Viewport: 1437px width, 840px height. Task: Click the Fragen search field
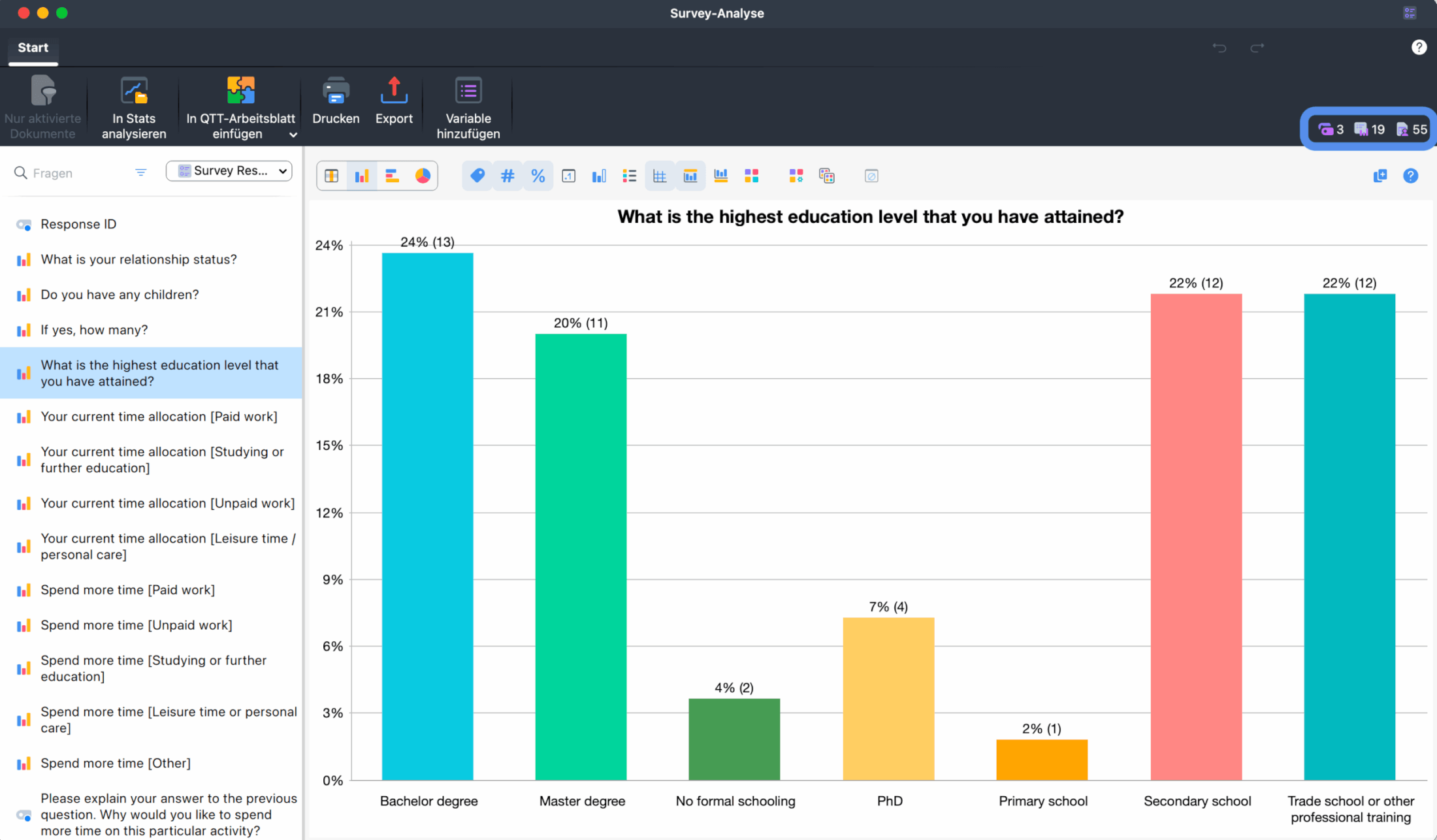click(72, 173)
